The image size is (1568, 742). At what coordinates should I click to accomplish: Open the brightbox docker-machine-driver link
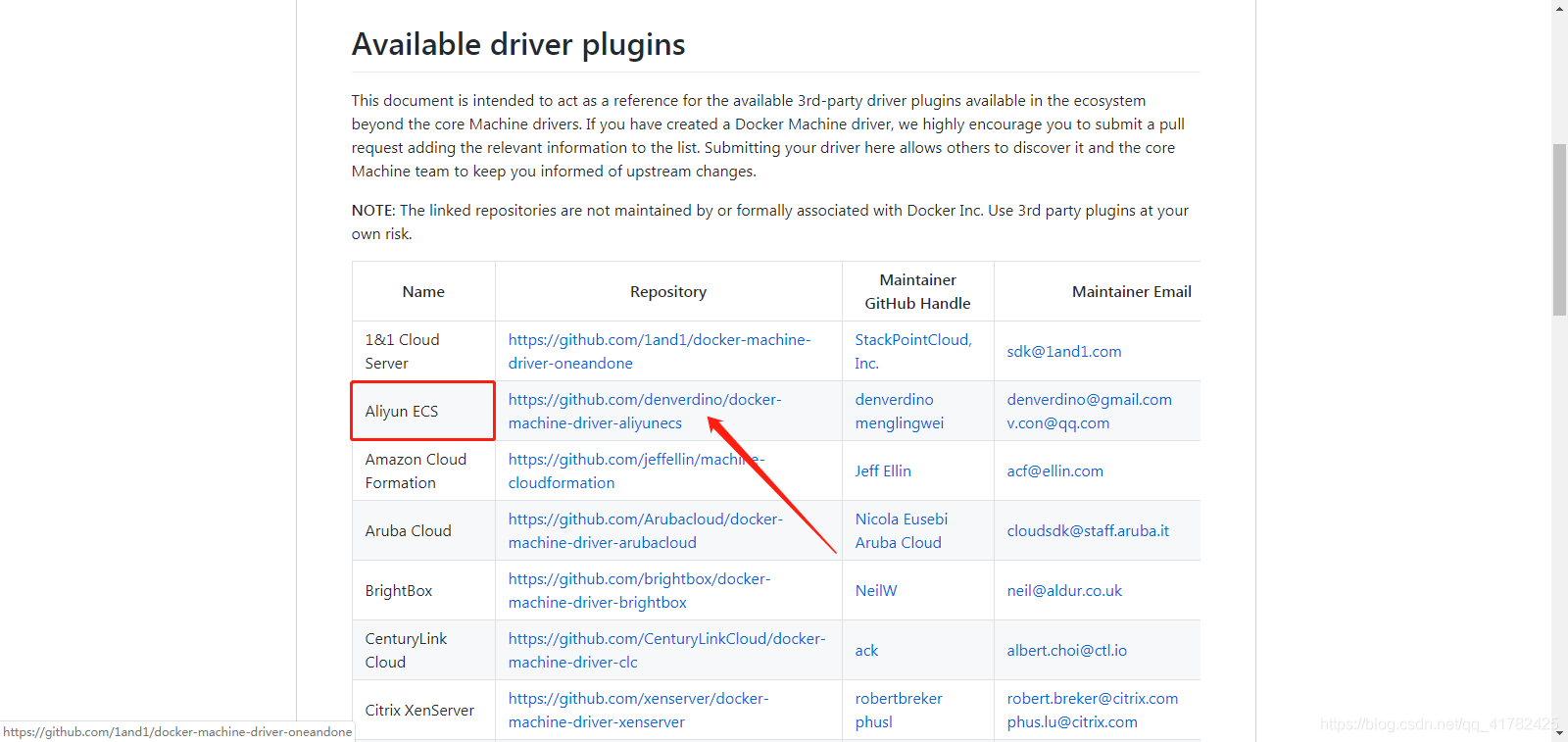[639, 590]
